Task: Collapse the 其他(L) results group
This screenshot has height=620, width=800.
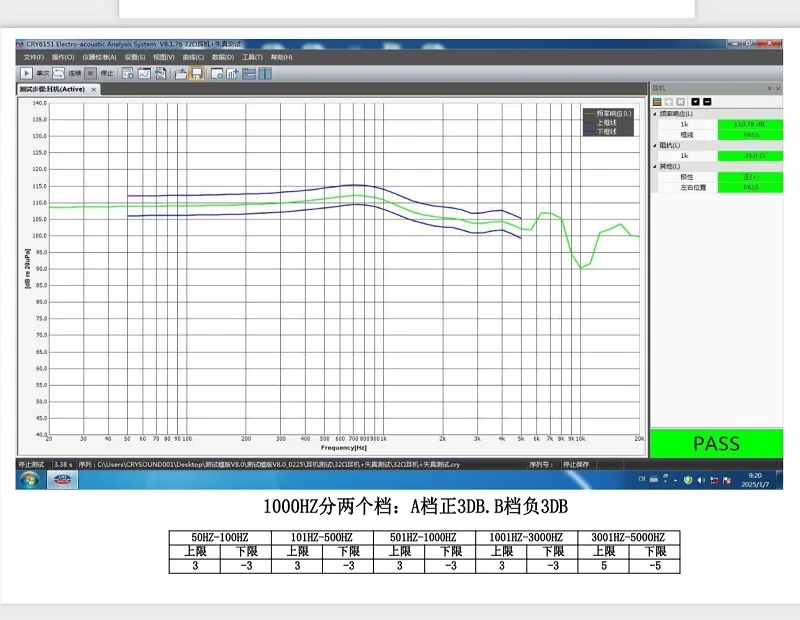Action: click(x=656, y=166)
